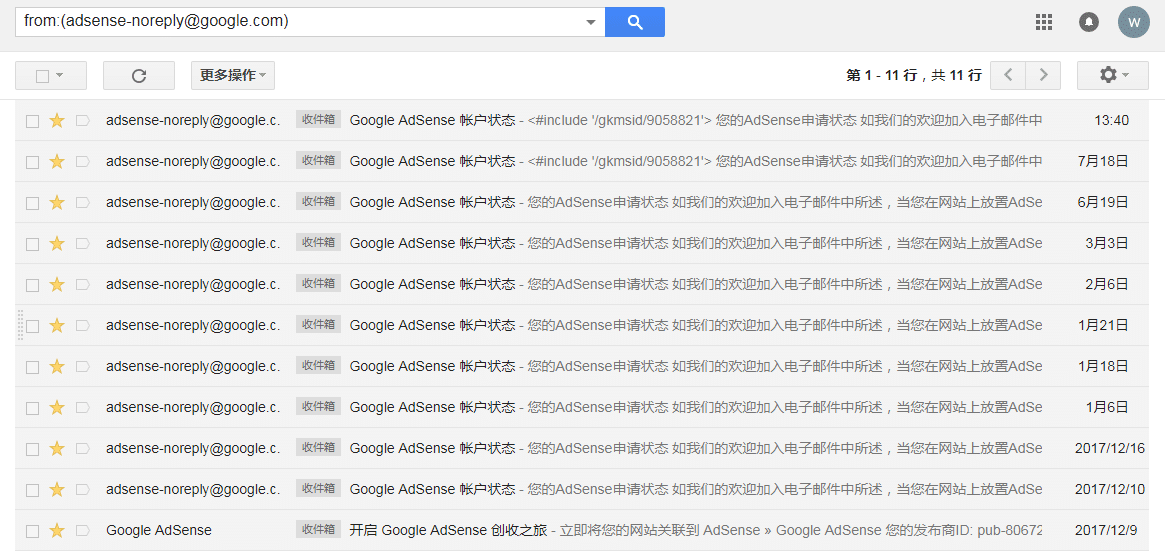Unstar the 7月18日 email
Screen dimensions: 1165x554
click(x=56, y=161)
